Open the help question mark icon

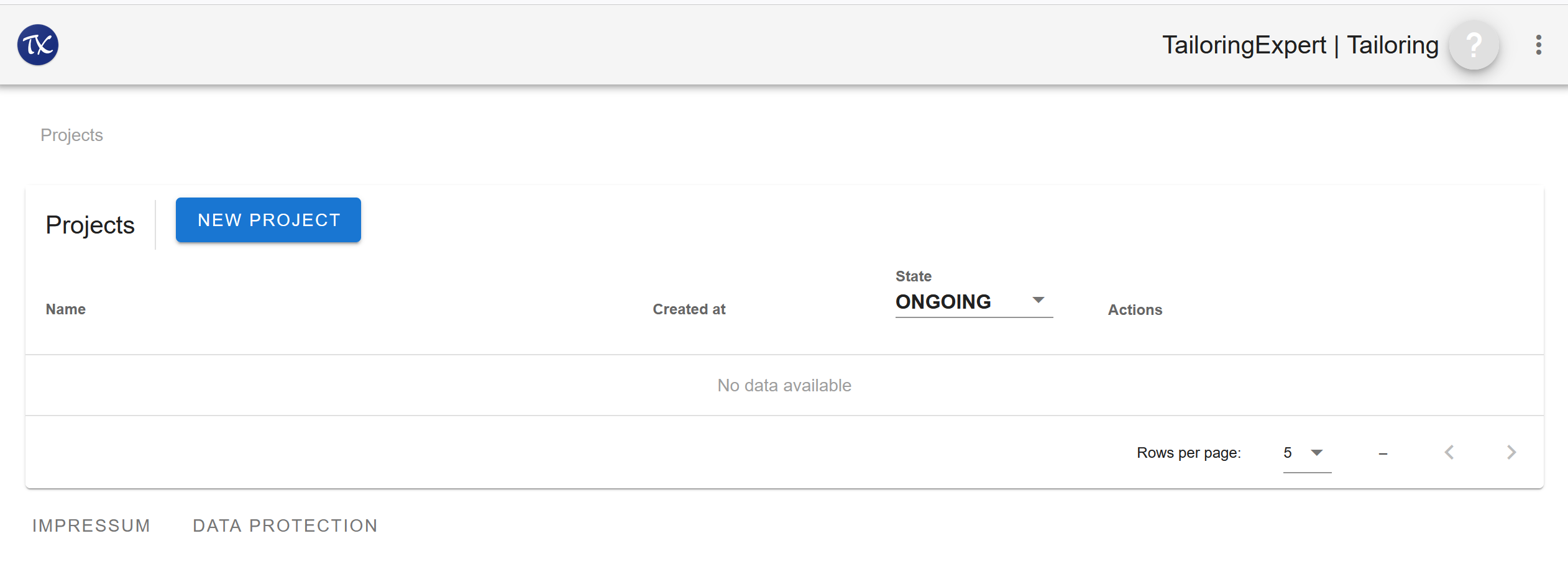pyautogui.click(x=1474, y=45)
